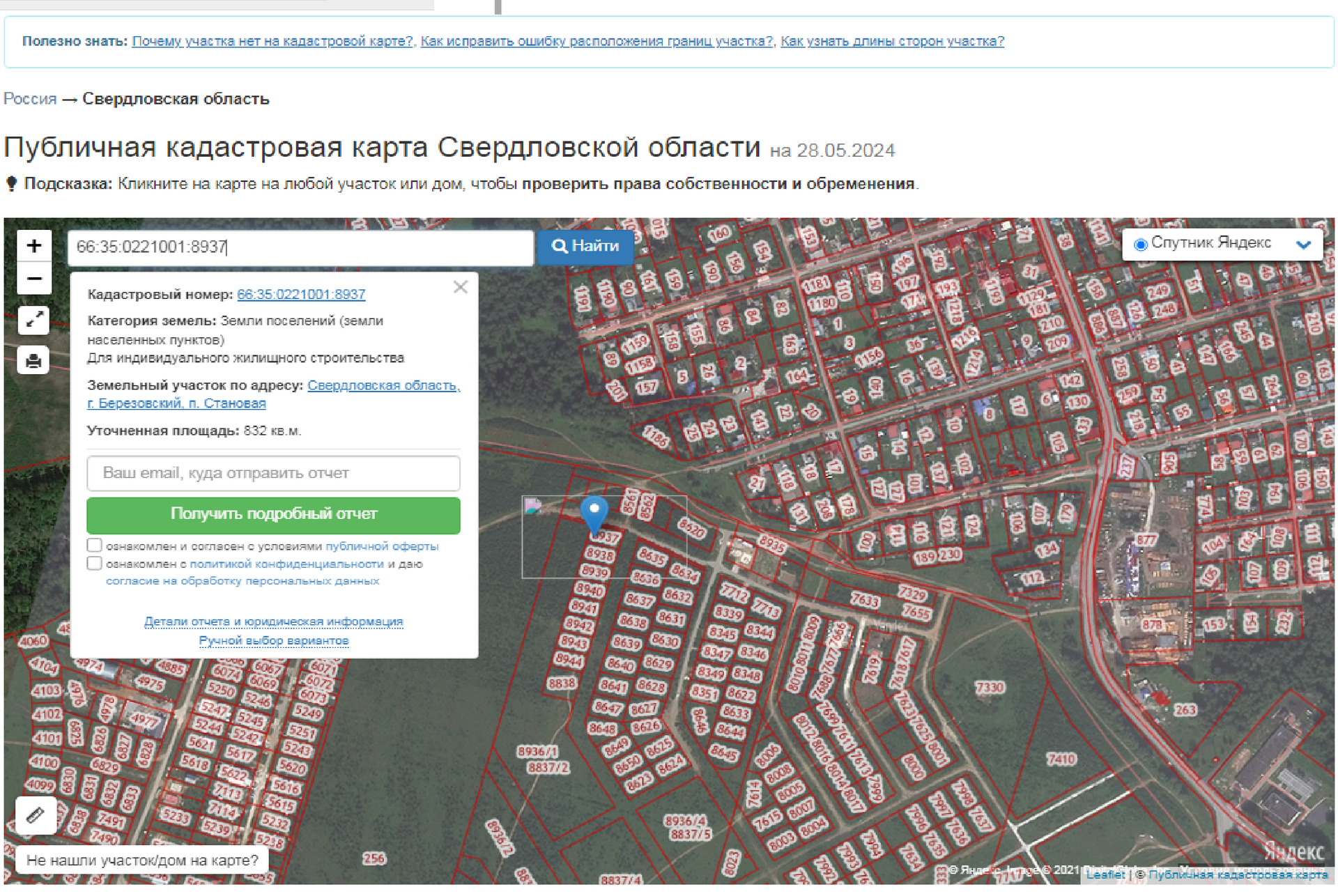Image resolution: width=1338 pixels, height=896 pixels.
Task: Check the public offer agreement checkbox
Action: point(95,545)
